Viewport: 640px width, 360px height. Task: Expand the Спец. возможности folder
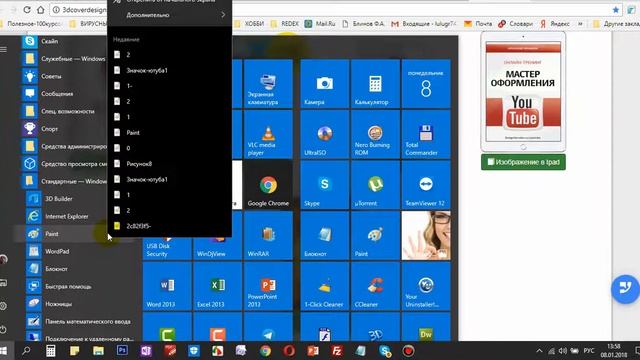pyautogui.click(x=65, y=111)
